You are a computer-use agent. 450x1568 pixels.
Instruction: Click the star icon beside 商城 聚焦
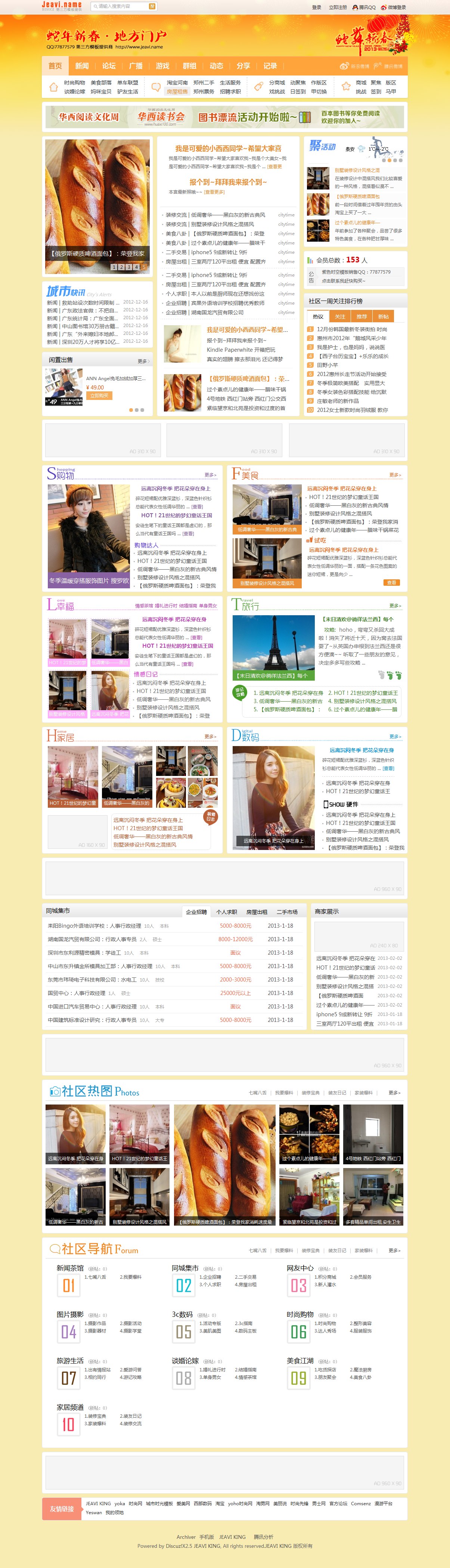(345, 86)
